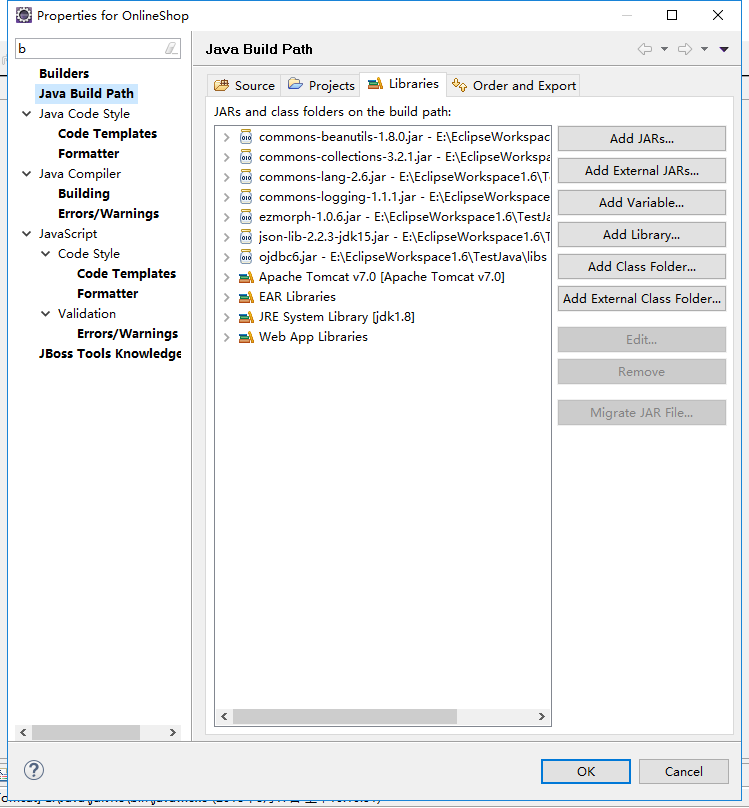Image resolution: width=749 pixels, height=808 pixels.
Task: Open the Order and Export tab
Action: tap(514, 86)
